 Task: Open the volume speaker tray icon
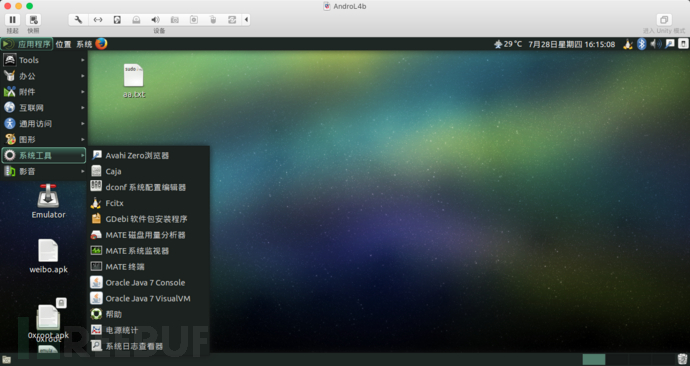coord(656,44)
